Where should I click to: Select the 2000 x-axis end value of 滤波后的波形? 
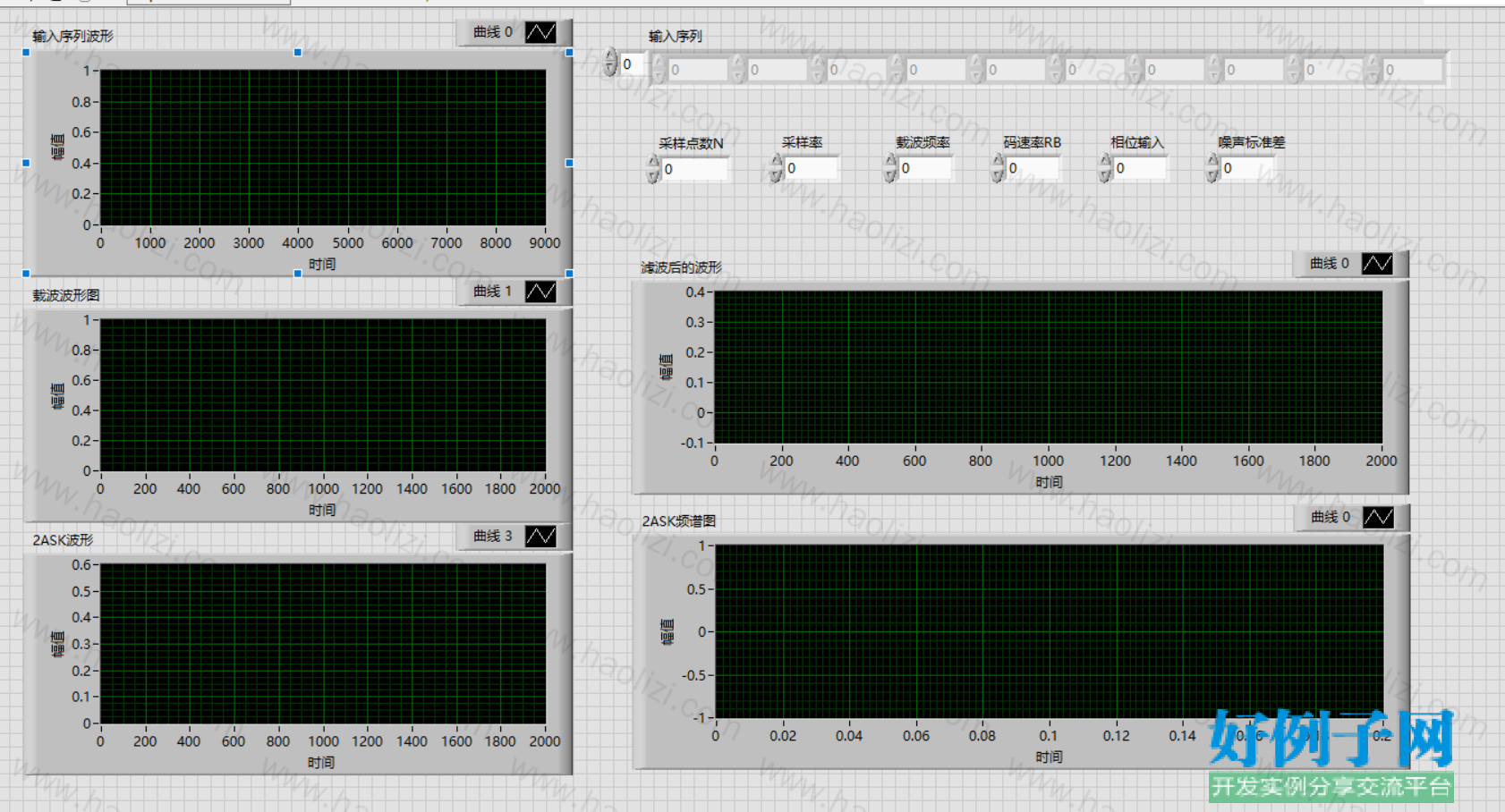pyautogui.click(x=1382, y=461)
